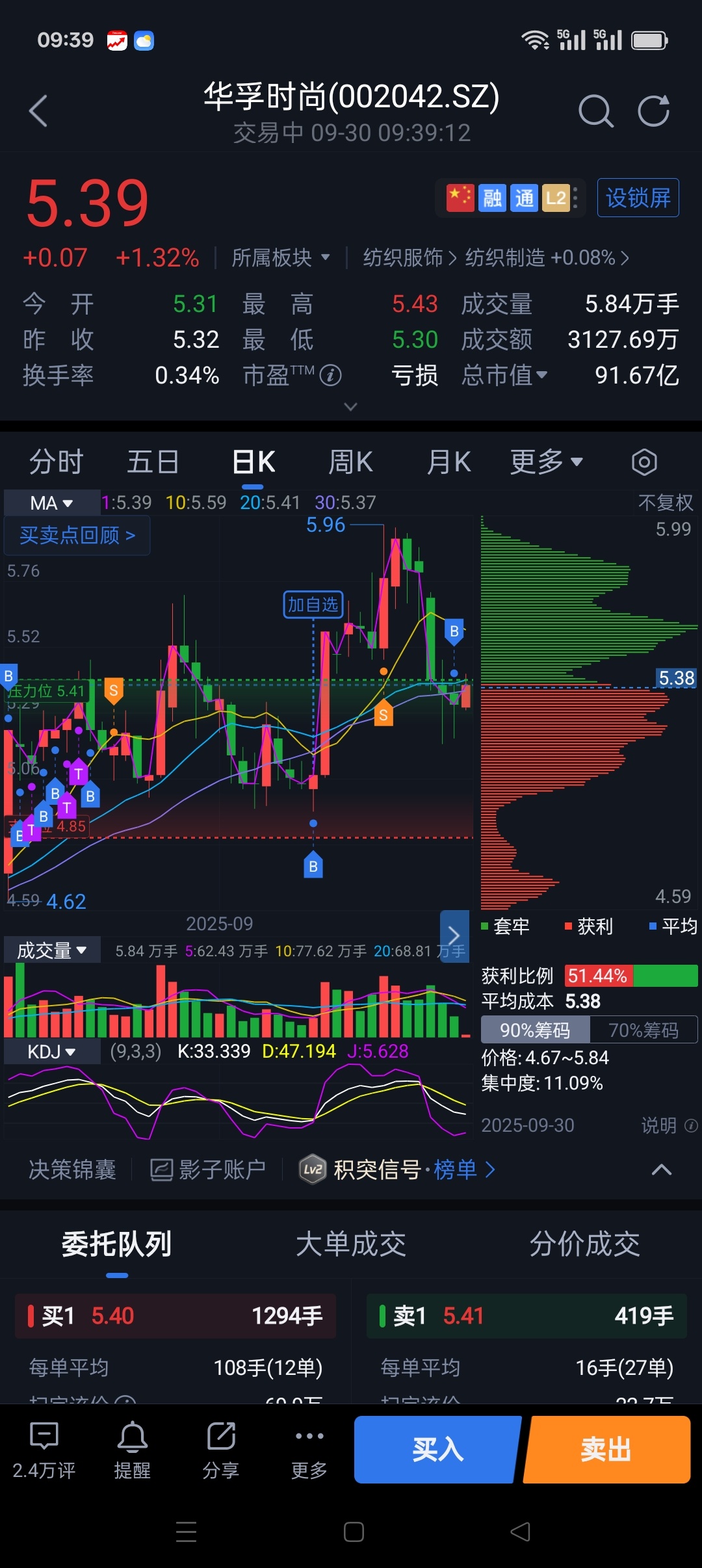702x1568 pixels.
Task: Tap the 5.38 average cost marker
Action: 677,678
